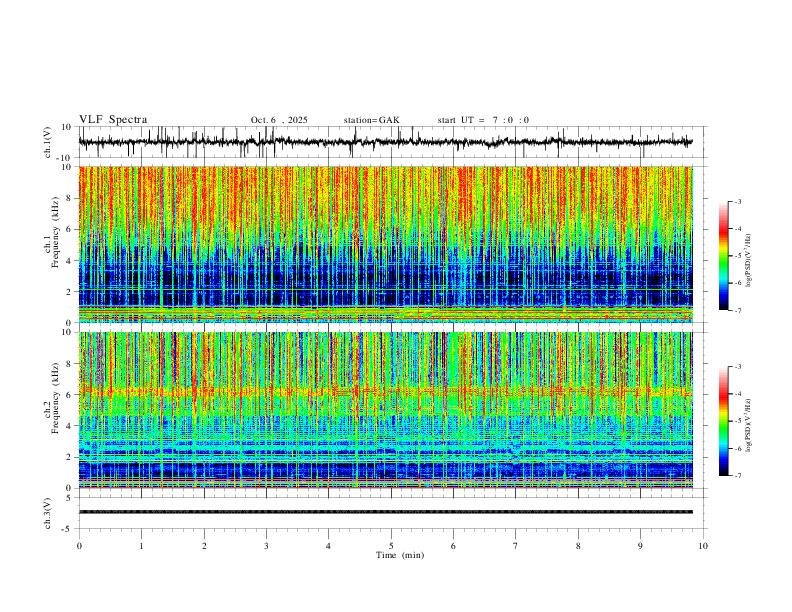Click the "start UT = 7:0:0" header text

[x=483, y=120]
